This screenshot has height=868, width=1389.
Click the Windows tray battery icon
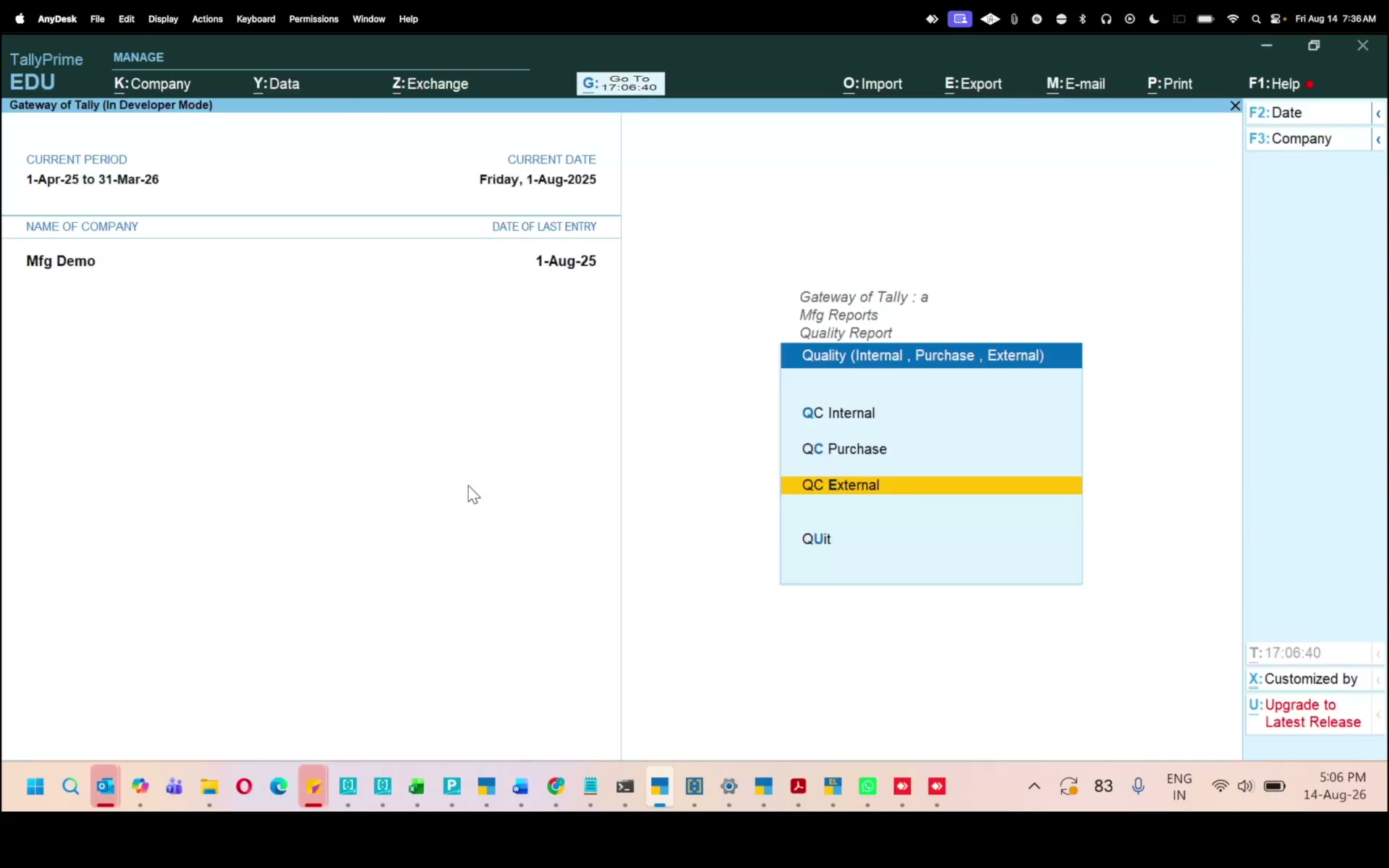coord(1275,786)
